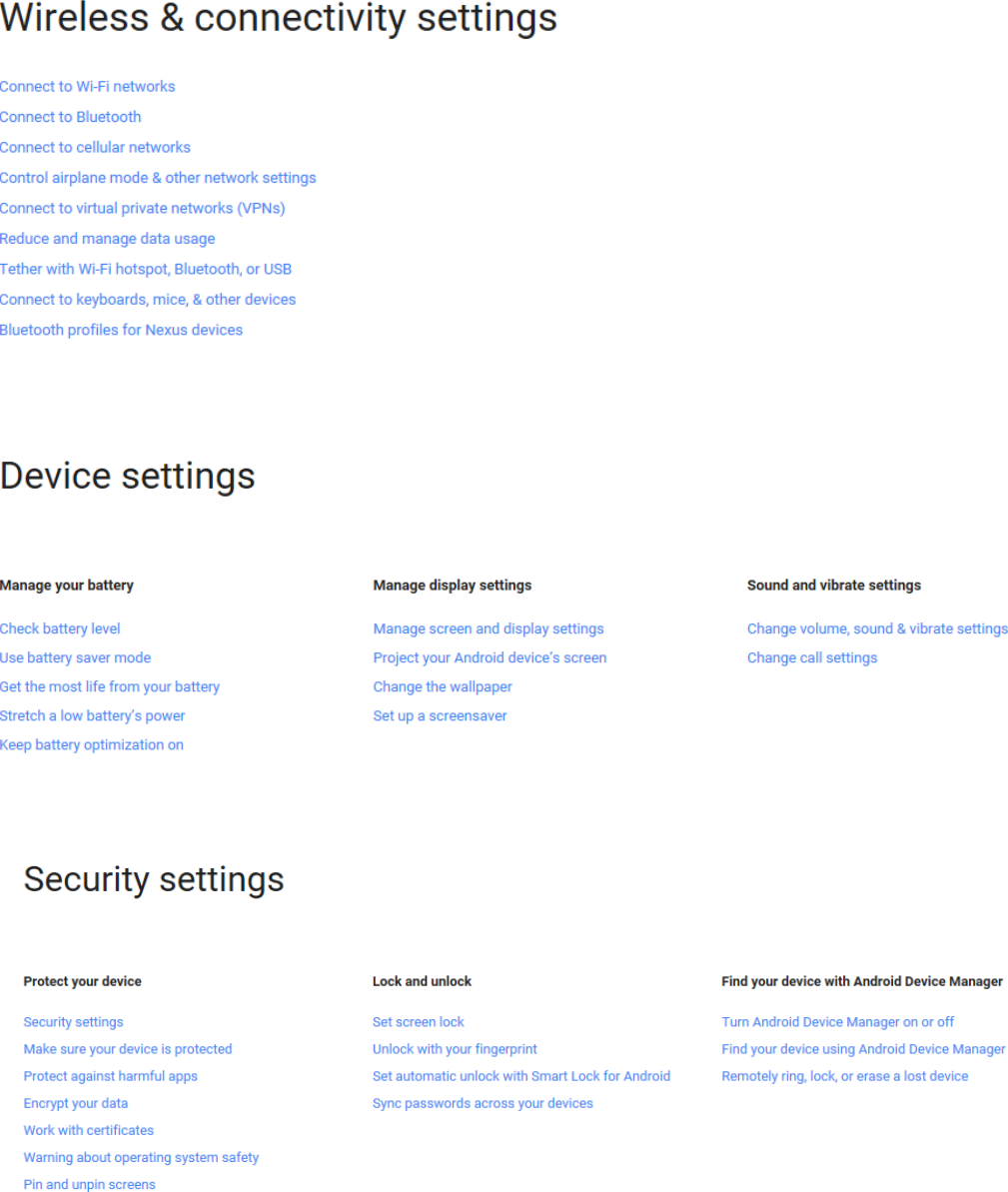The height and width of the screenshot is (1192, 1008).
Task: Open Turn Android Device Manager on or off
Action: pyautogui.click(x=838, y=1022)
